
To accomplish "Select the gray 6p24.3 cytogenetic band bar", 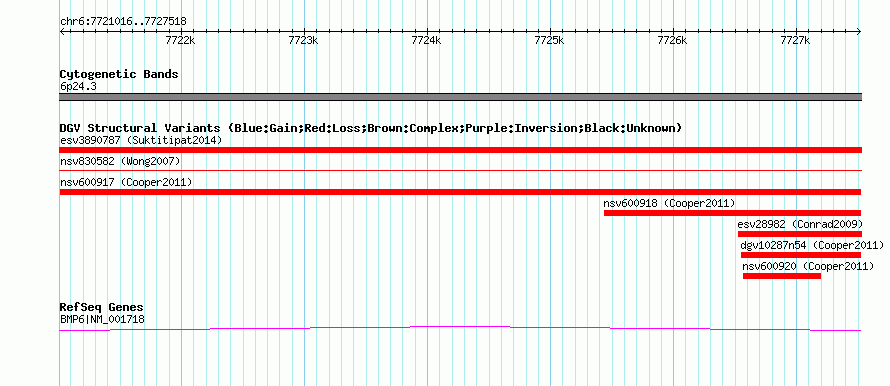I will click(x=461, y=97).
